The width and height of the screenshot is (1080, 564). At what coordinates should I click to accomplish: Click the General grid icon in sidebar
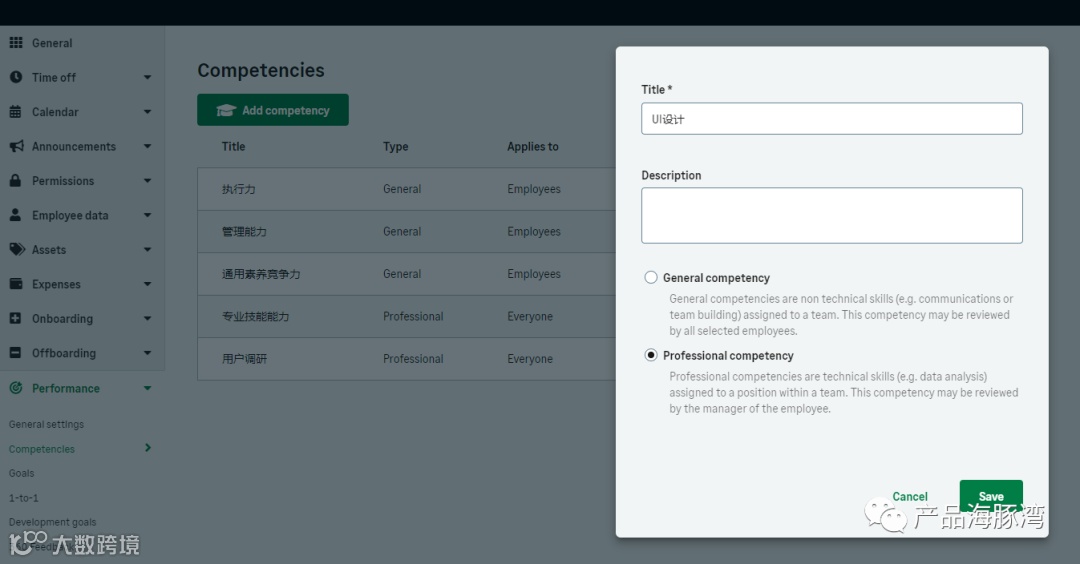click(16, 43)
